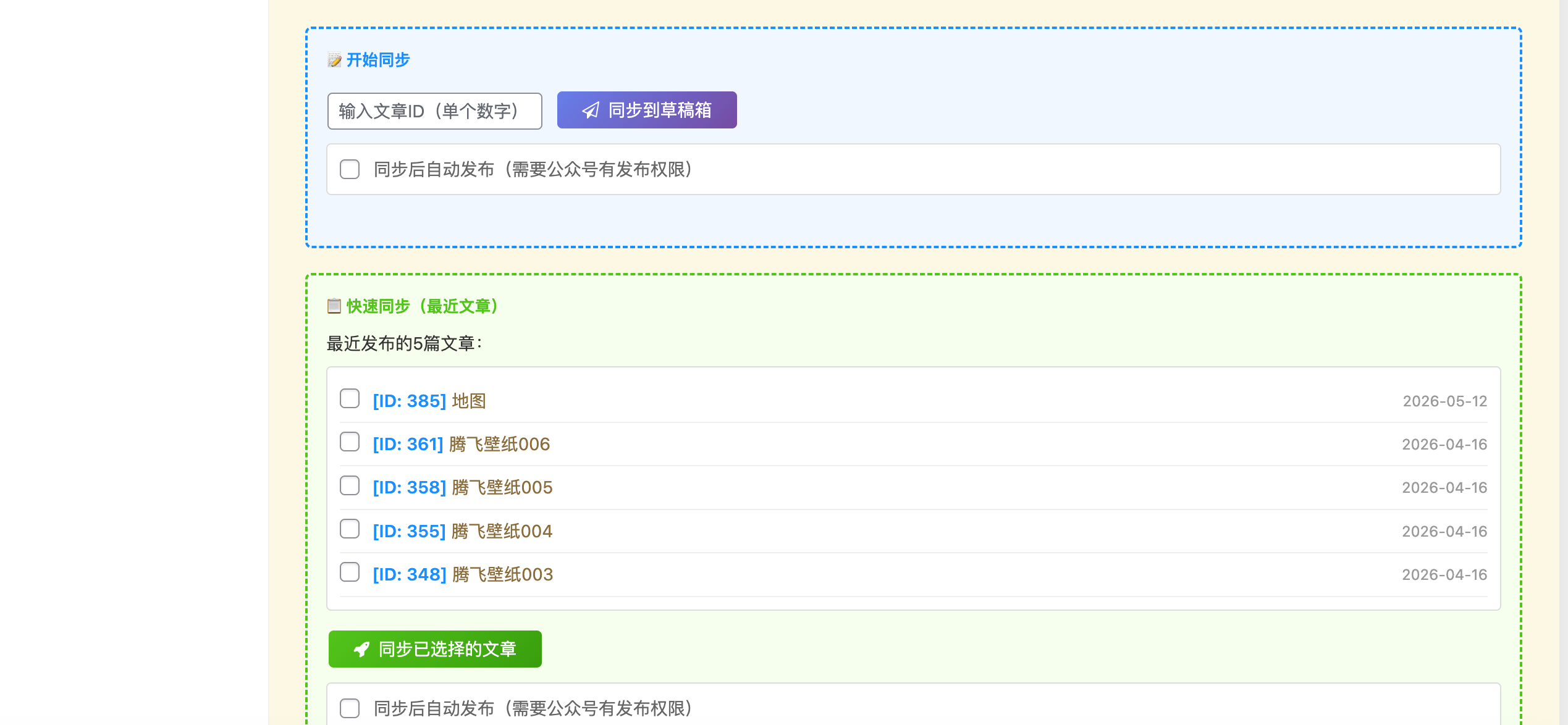This screenshot has height=725, width=1568.
Task: Click the 开始同步 heading text
Action: tap(378, 60)
